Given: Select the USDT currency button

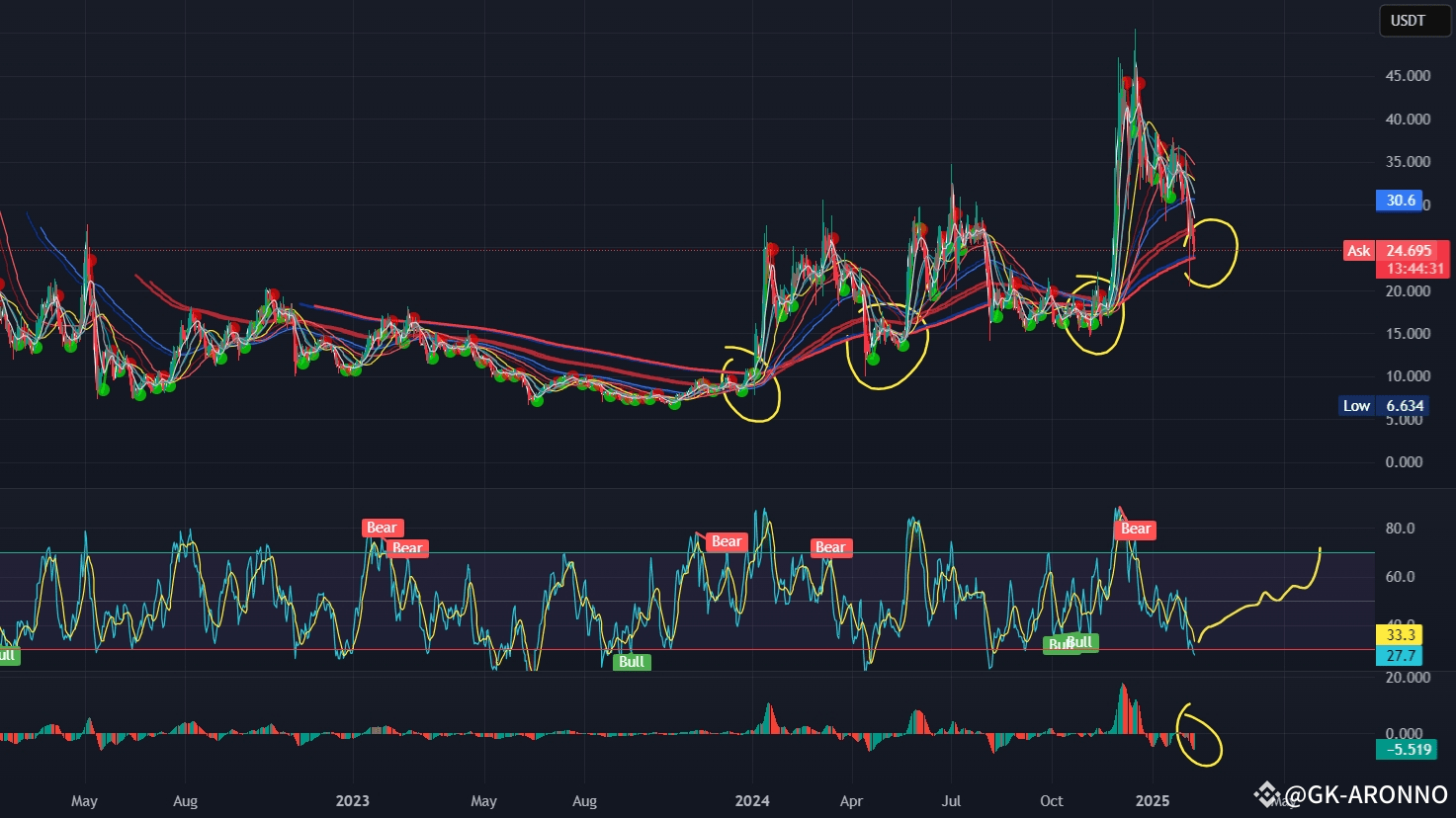Looking at the screenshot, I should point(1413,21).
